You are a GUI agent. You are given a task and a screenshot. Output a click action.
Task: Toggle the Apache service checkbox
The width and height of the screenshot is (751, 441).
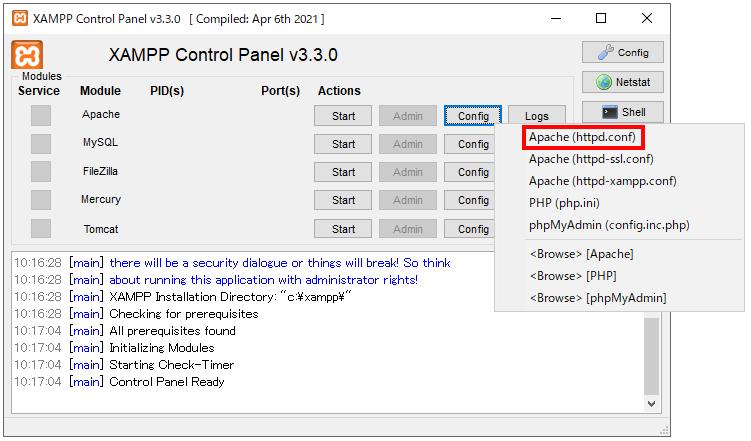tap(41, 115)
